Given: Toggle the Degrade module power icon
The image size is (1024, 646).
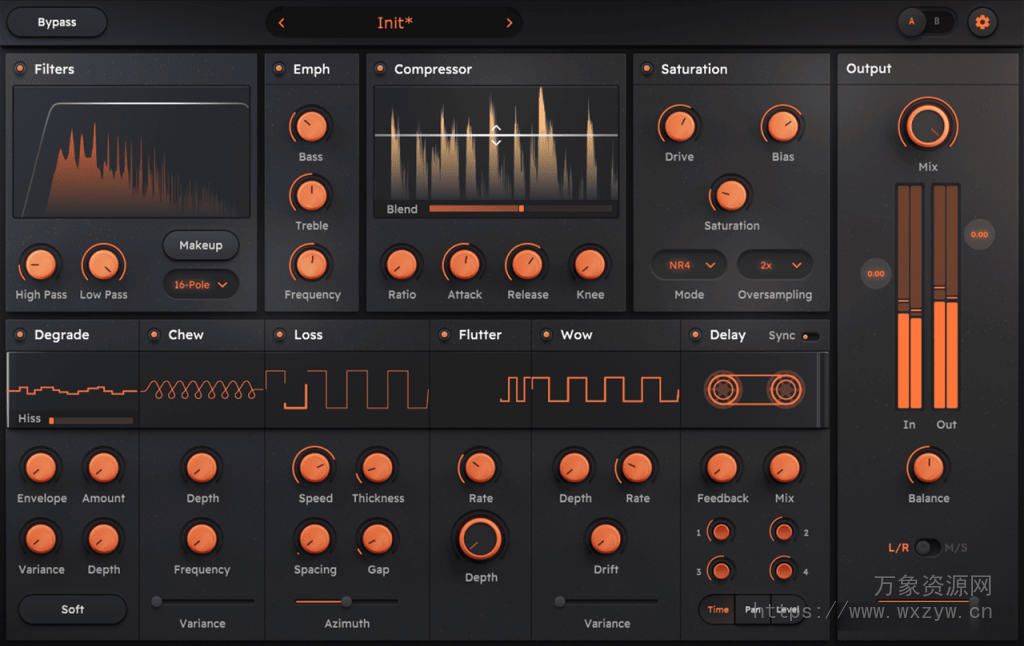Looking at the screenshot, I should coord(19,335).
